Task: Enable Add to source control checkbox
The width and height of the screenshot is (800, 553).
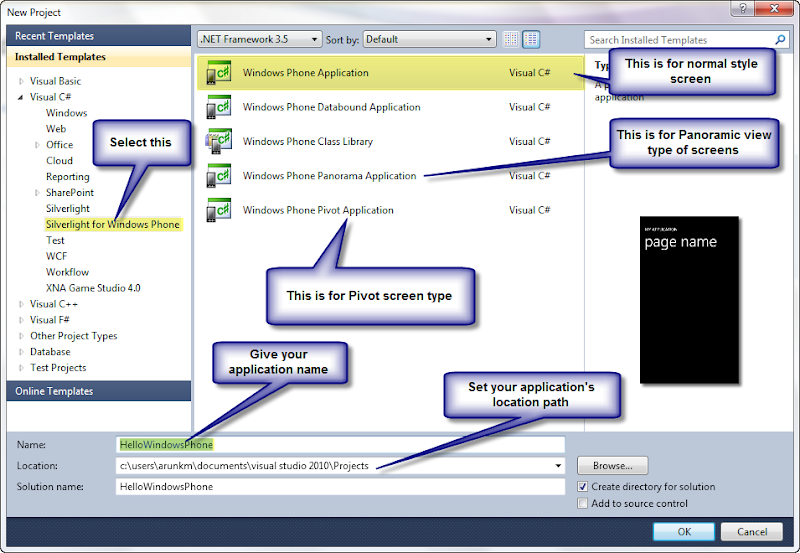Action: coord(582,504)
